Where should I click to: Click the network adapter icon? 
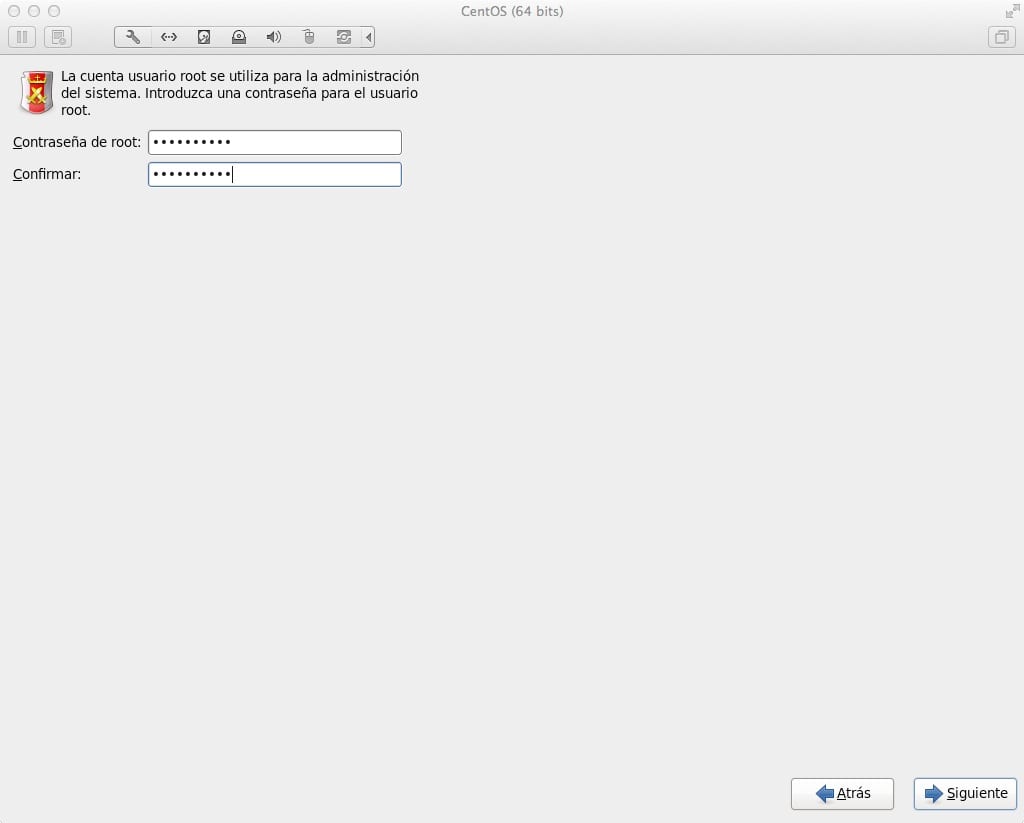[x=169, y=37]
